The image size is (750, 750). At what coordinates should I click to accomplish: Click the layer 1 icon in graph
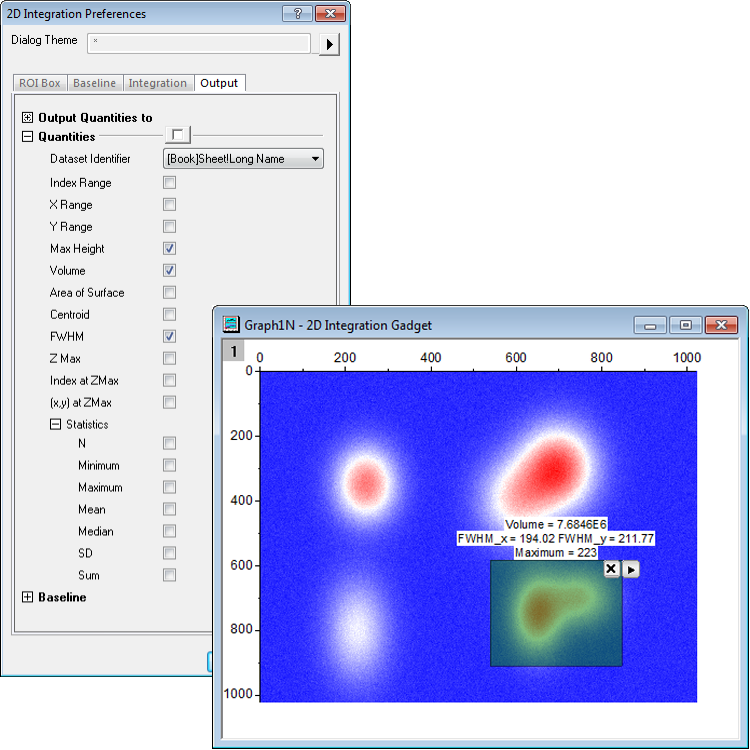tap(232, 350)
